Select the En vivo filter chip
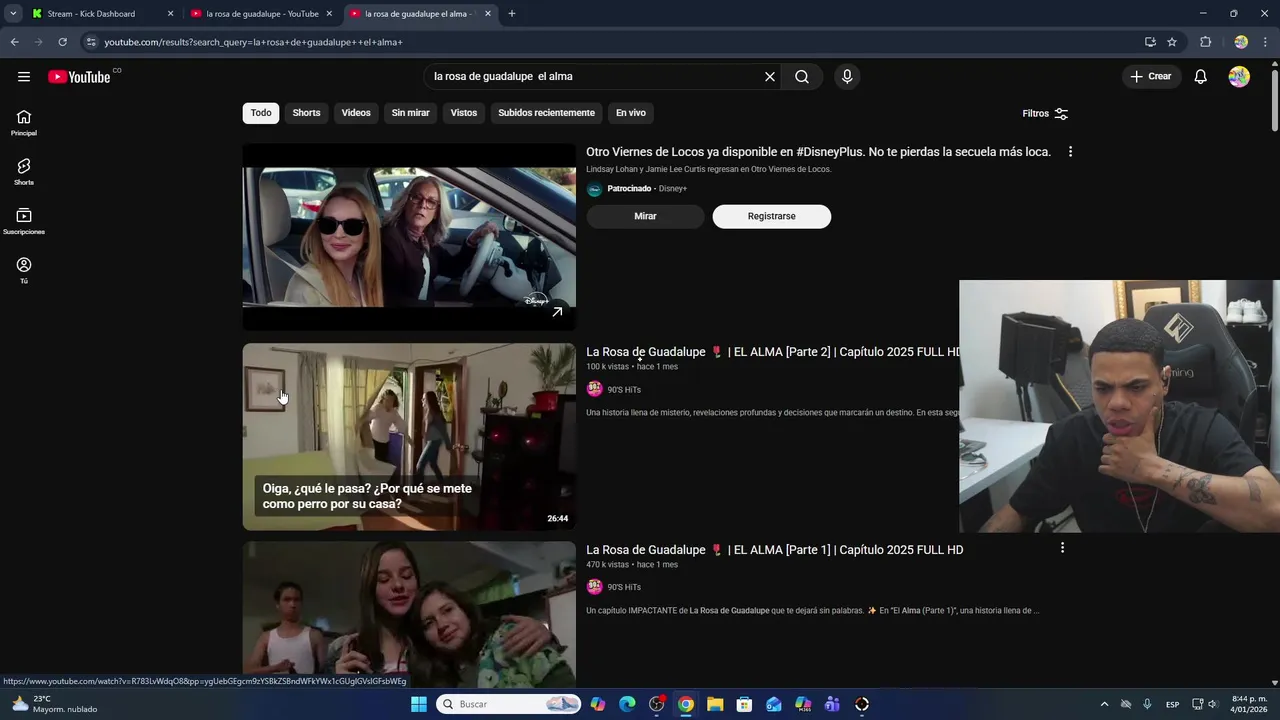 point(630,113)
